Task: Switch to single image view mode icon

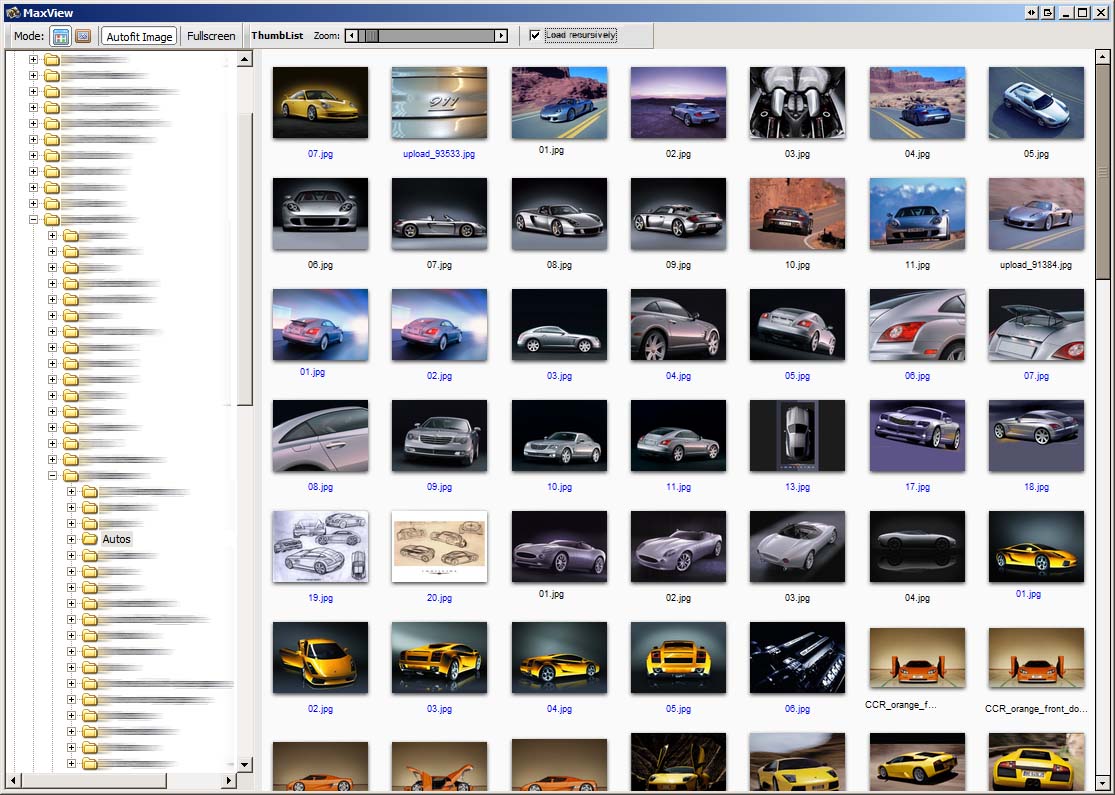Action: point(83,36)
